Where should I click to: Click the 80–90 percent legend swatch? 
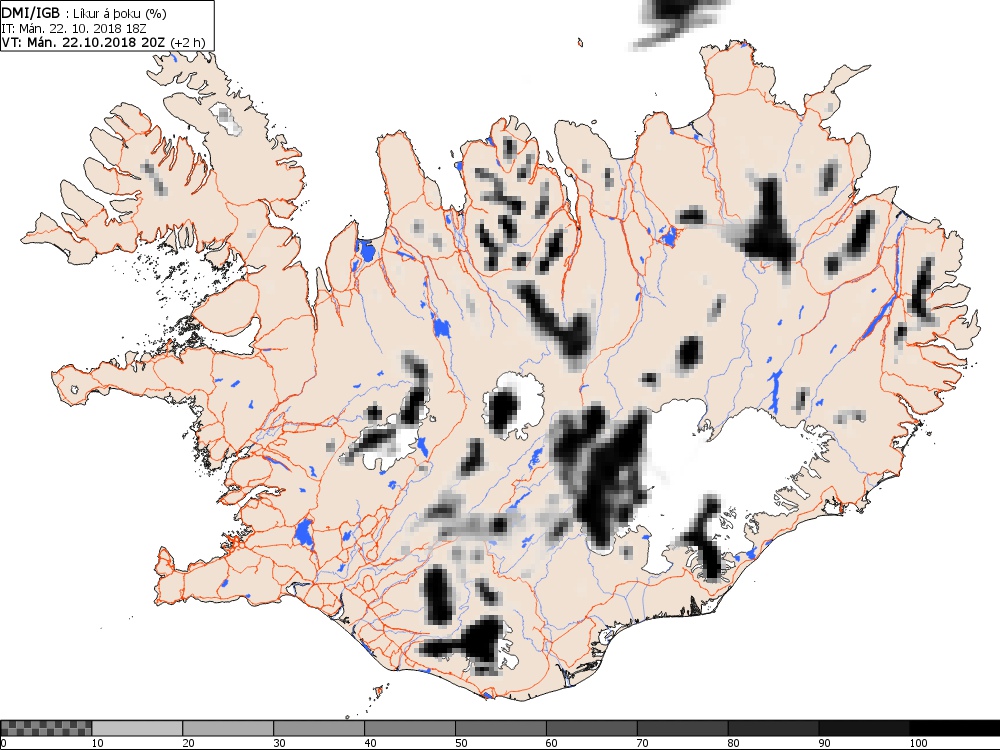pos(773,728)
